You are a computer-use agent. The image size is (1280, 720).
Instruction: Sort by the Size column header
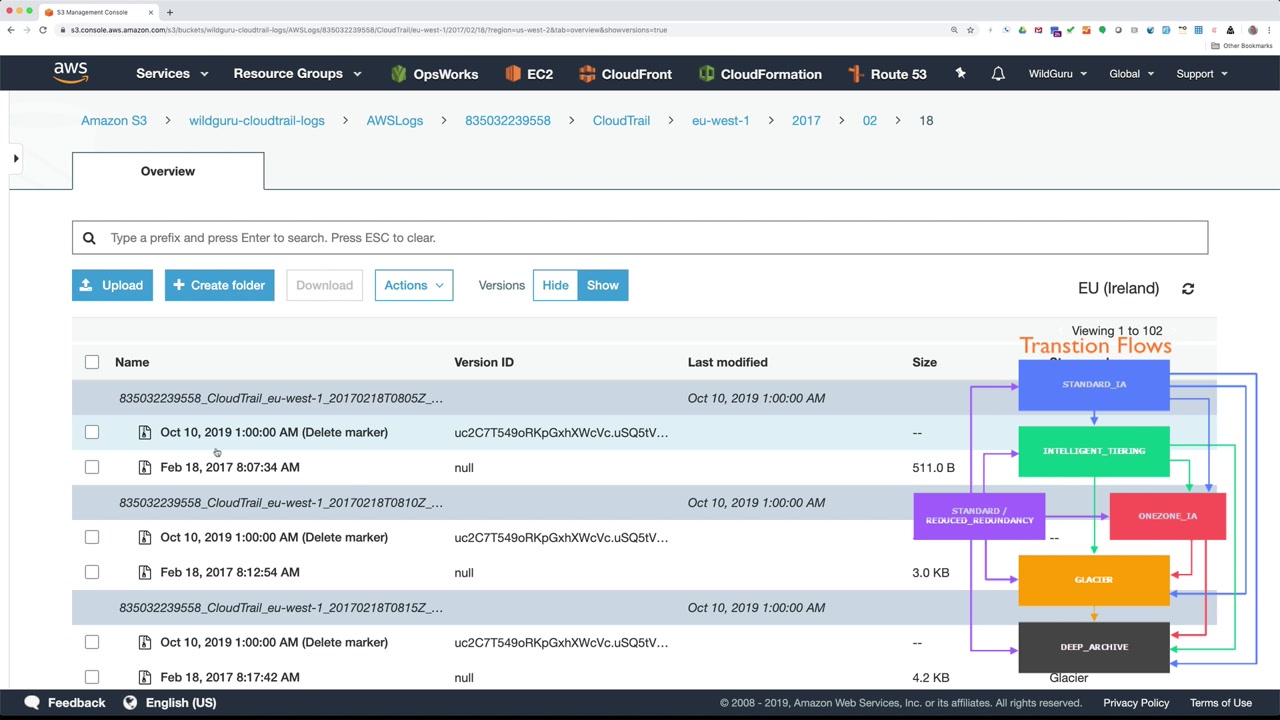[x=925, y=362]
